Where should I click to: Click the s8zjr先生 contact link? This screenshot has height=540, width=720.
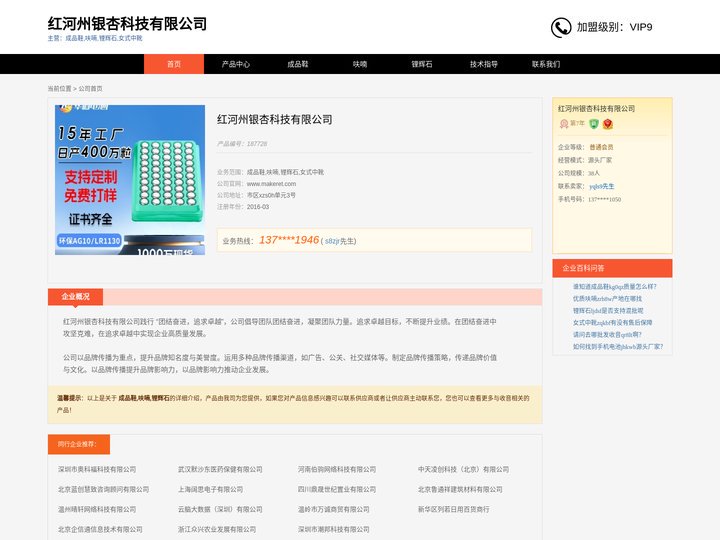coord(340,241)
